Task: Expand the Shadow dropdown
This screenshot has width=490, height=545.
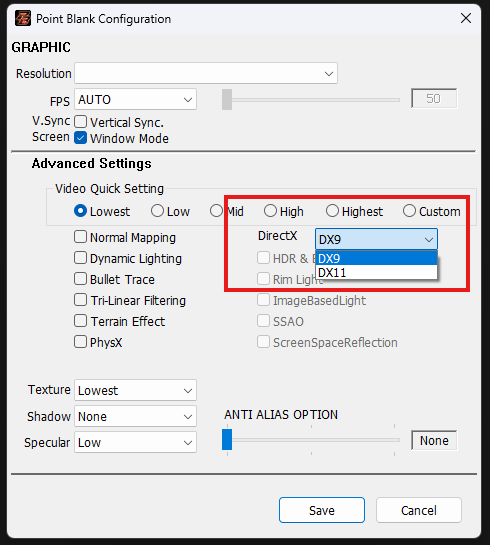Action: [x=135, y=416]
